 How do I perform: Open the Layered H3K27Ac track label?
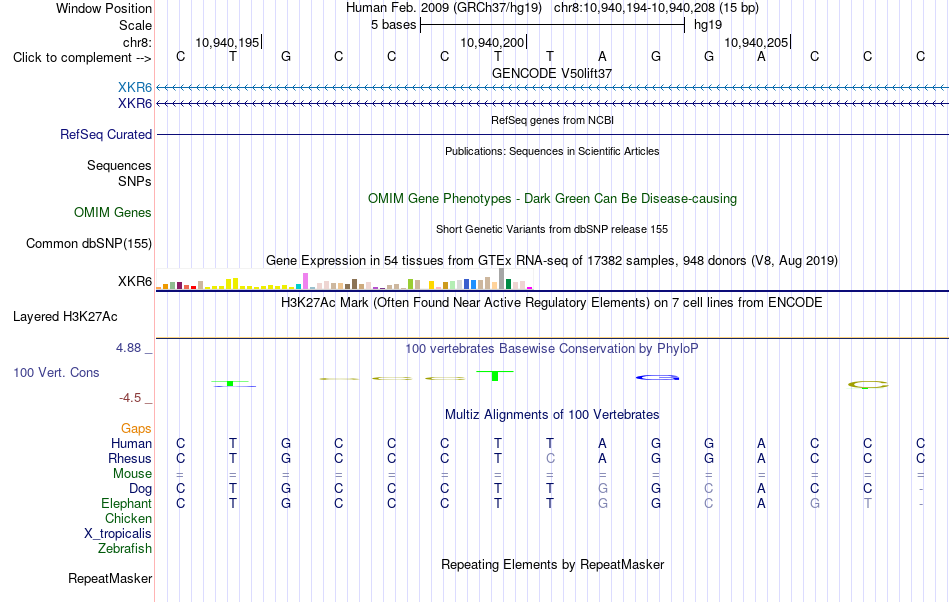point(65,317)
